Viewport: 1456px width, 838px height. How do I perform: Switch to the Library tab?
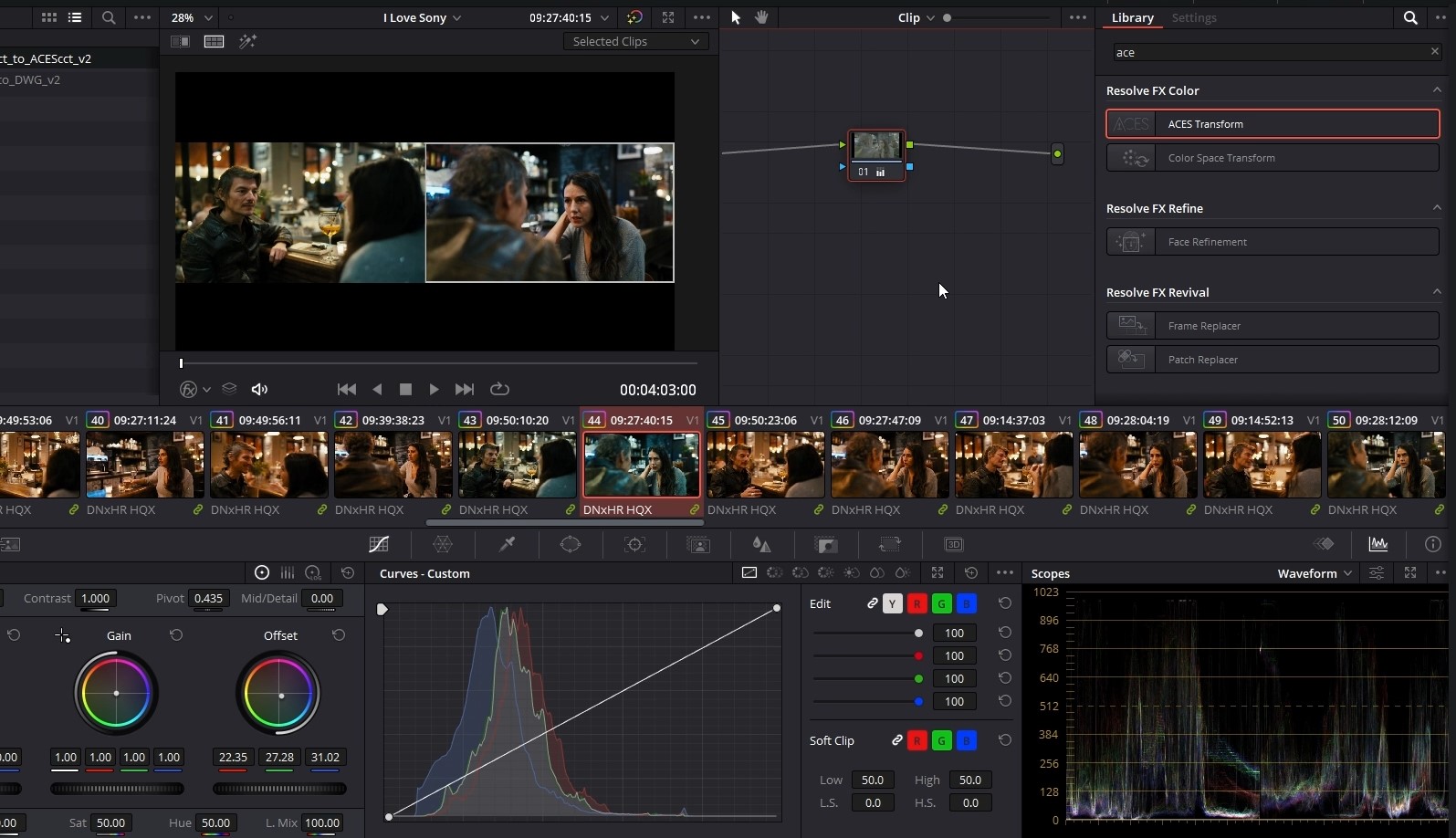(1132, 17)
